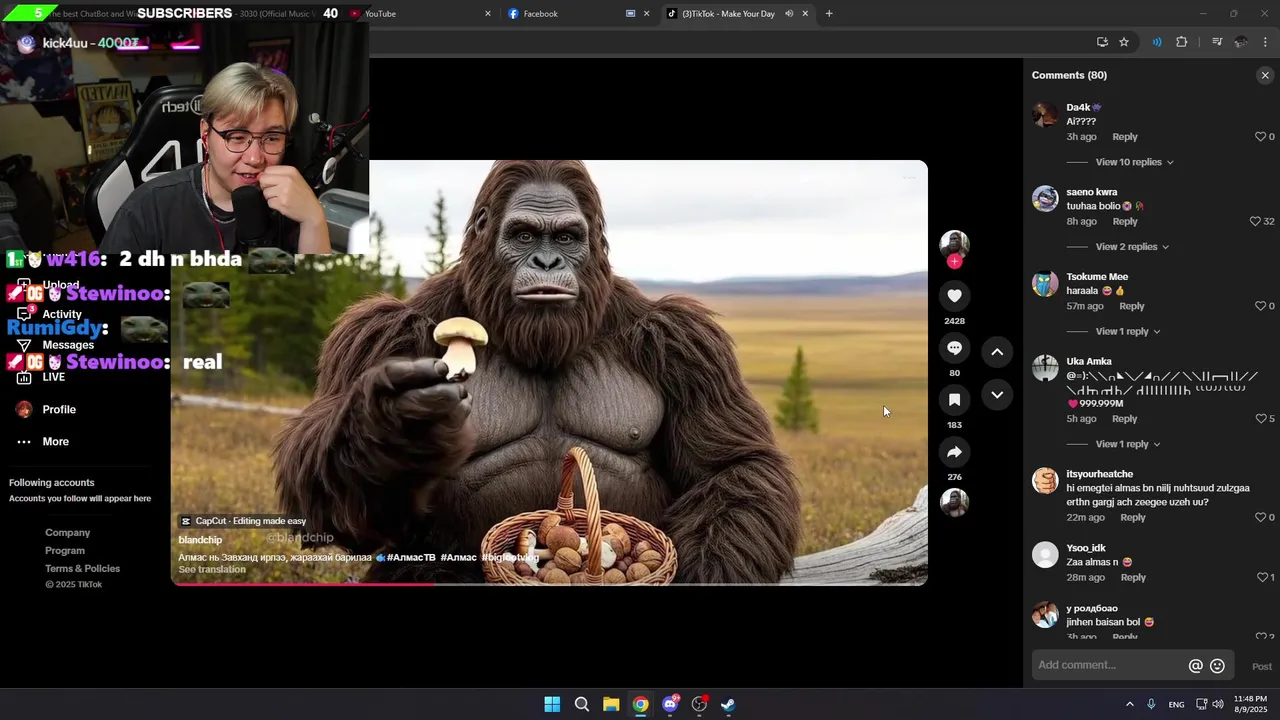Open saeno kwra's commenter avatar

tap(1045, 199)
